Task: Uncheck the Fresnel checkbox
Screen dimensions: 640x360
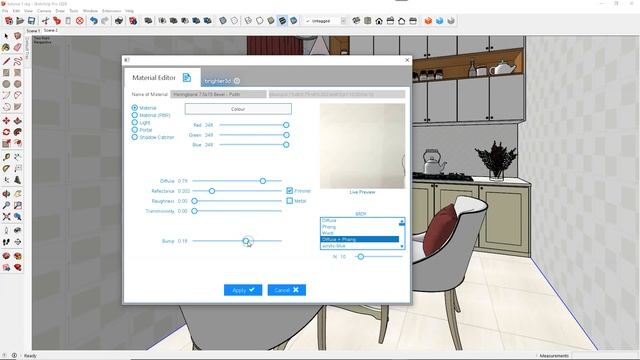Action: click(289, 191)
